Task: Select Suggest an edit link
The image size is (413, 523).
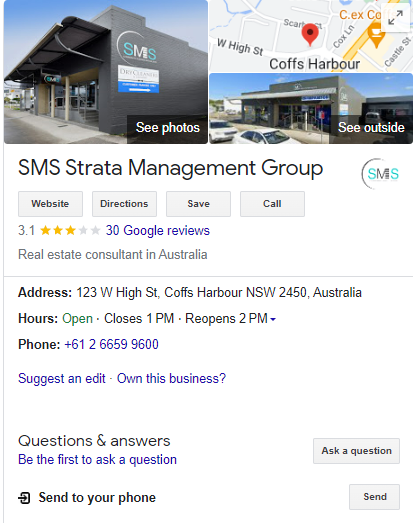Action: (x=62, y=379)
